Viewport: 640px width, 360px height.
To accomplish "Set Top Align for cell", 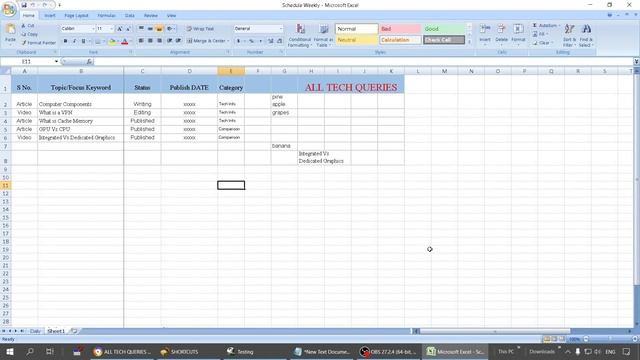I will [141, 29].
